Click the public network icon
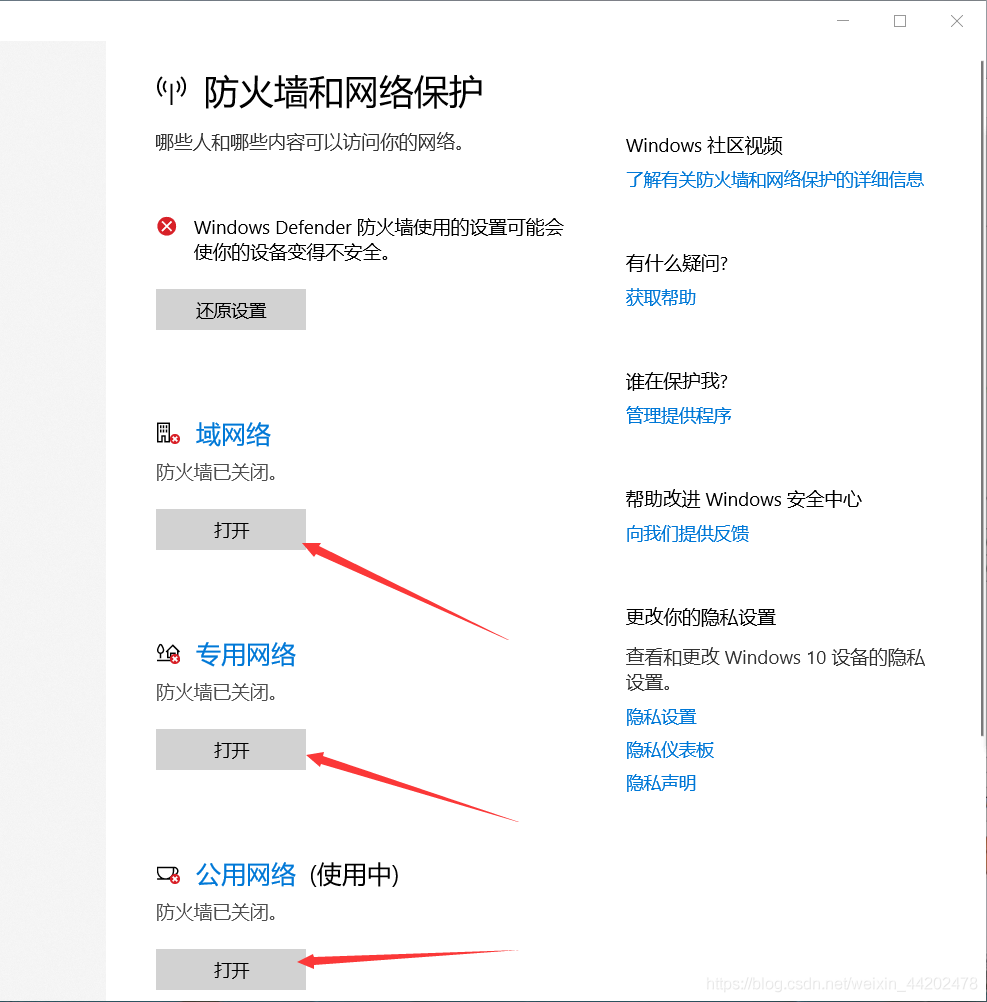The width and height of the screenshot is (987, 1002). [x=169, y=874]
